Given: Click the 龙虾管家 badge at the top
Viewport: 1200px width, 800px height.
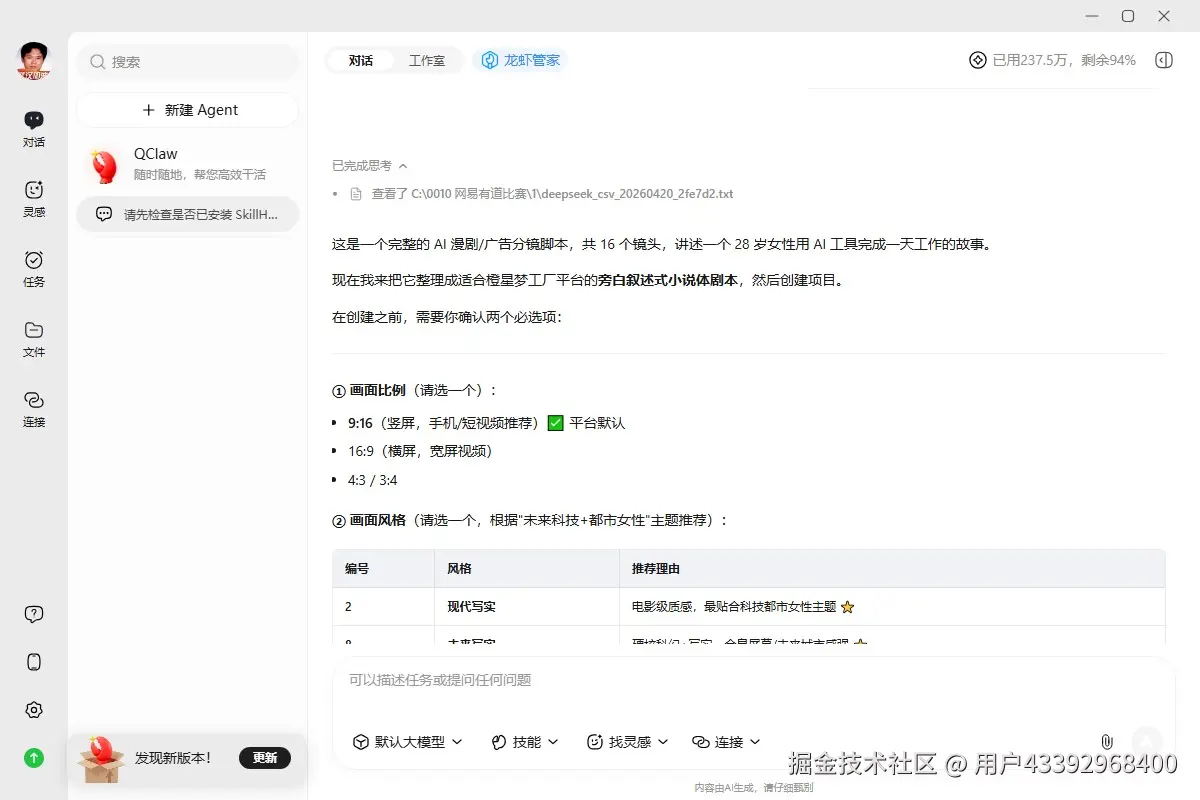Looking at the screenshot, I should [519, 60].
